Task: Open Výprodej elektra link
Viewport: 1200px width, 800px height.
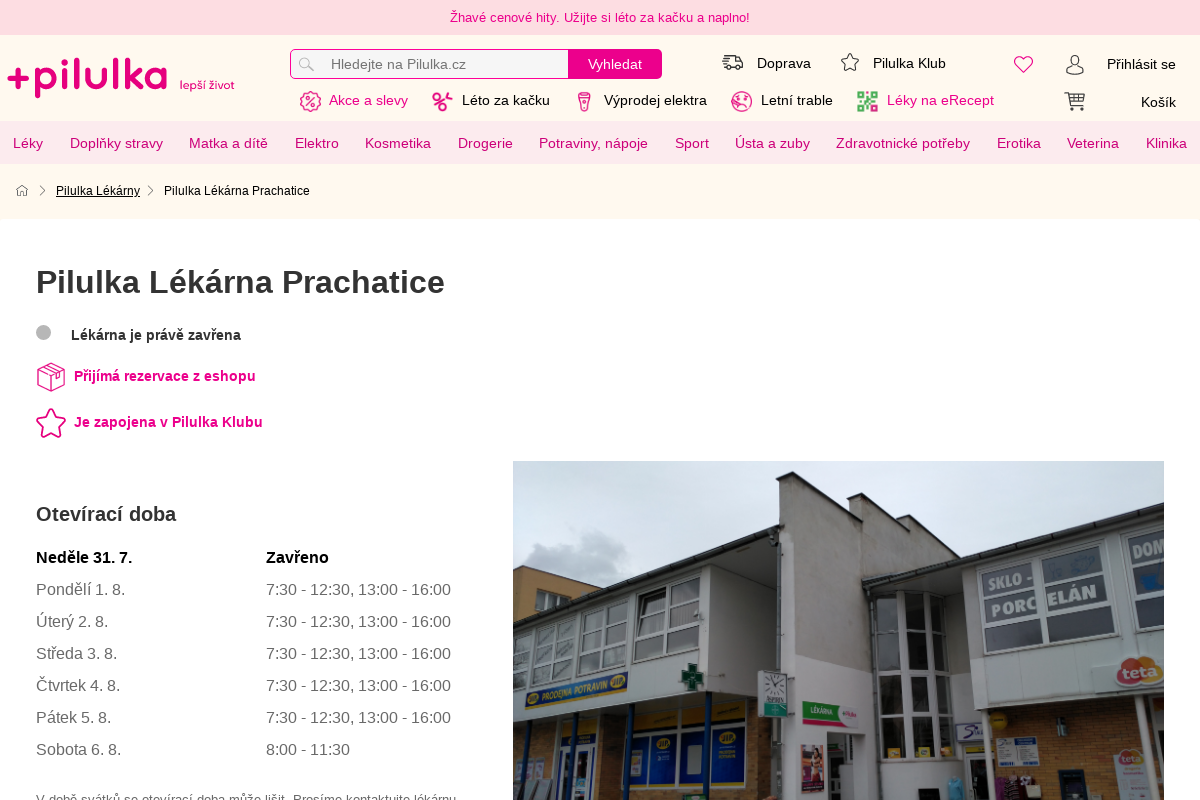Action: coord(655,100)
